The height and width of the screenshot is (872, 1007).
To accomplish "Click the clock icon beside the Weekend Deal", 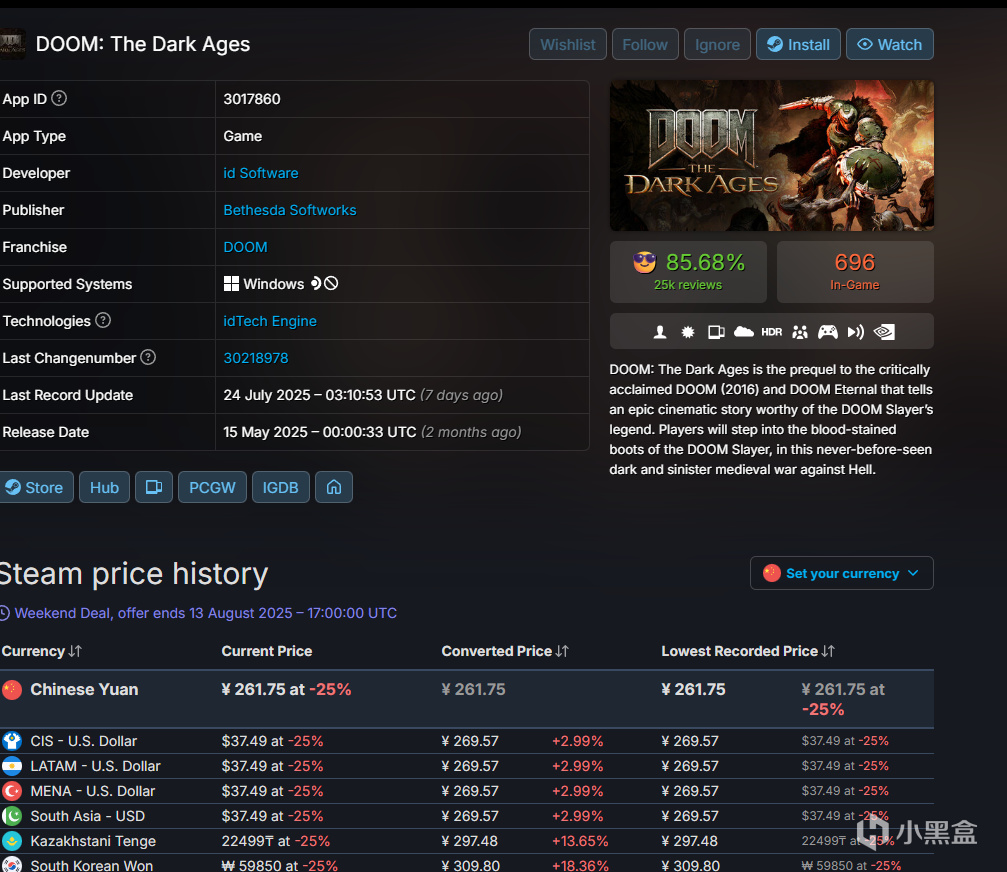I will [4, 613].
